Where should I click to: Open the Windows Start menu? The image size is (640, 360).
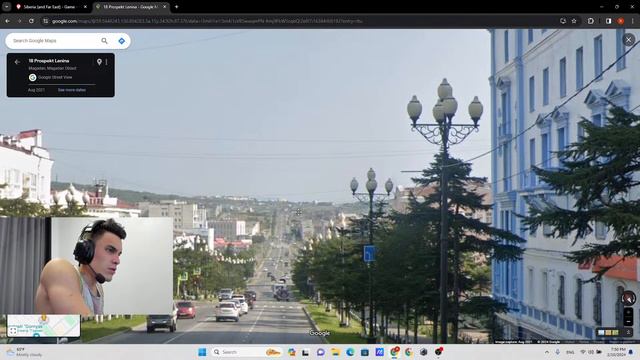point(202,352)
